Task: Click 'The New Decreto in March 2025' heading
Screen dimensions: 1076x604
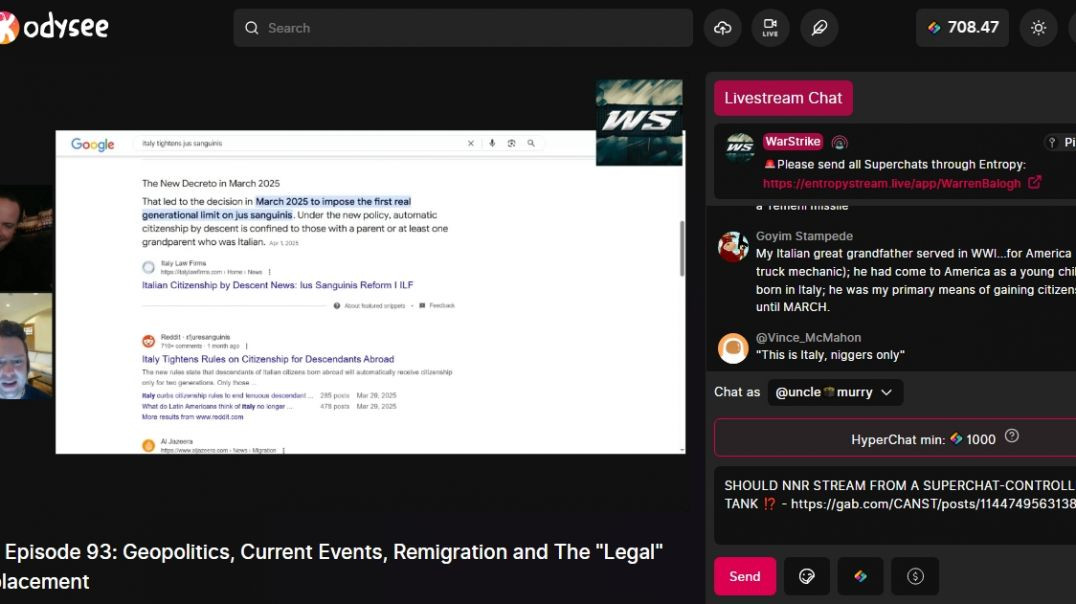Action: tap(211, 183)
